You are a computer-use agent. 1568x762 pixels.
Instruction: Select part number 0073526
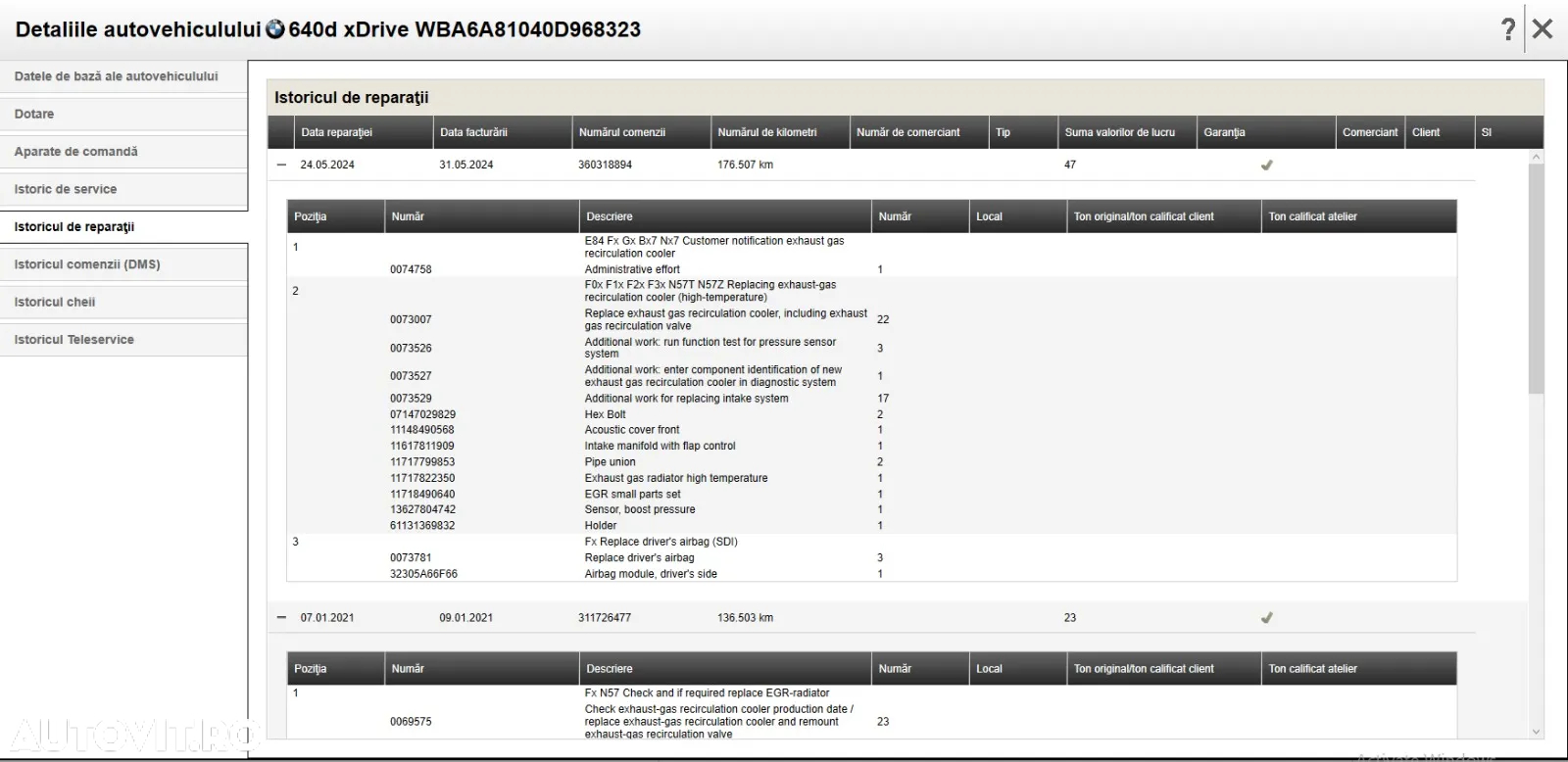[x=411, y=348]
